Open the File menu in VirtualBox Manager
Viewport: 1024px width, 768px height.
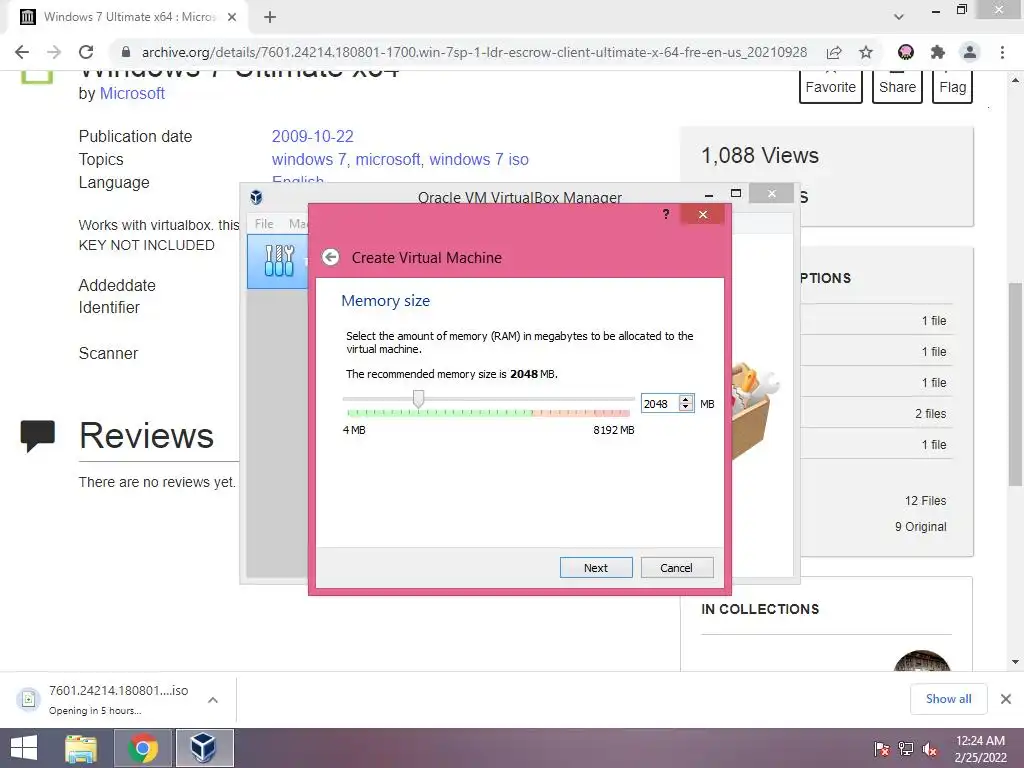coord(264,223)
